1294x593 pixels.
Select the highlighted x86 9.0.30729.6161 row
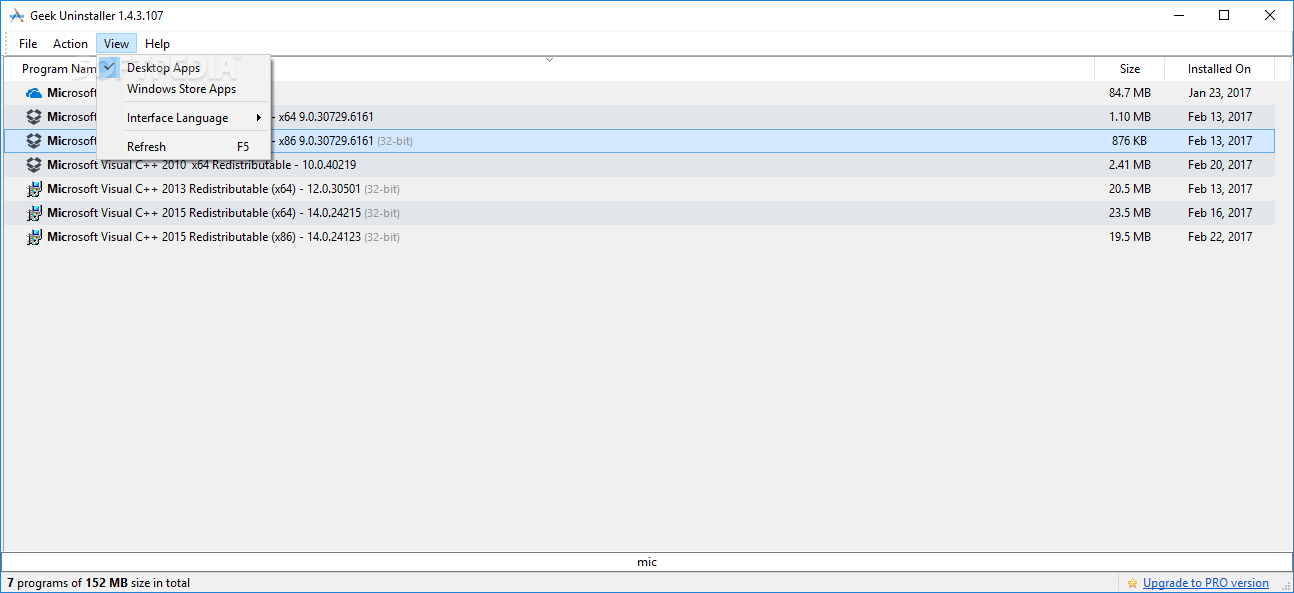pyautogui.click(x=639, y=141)
